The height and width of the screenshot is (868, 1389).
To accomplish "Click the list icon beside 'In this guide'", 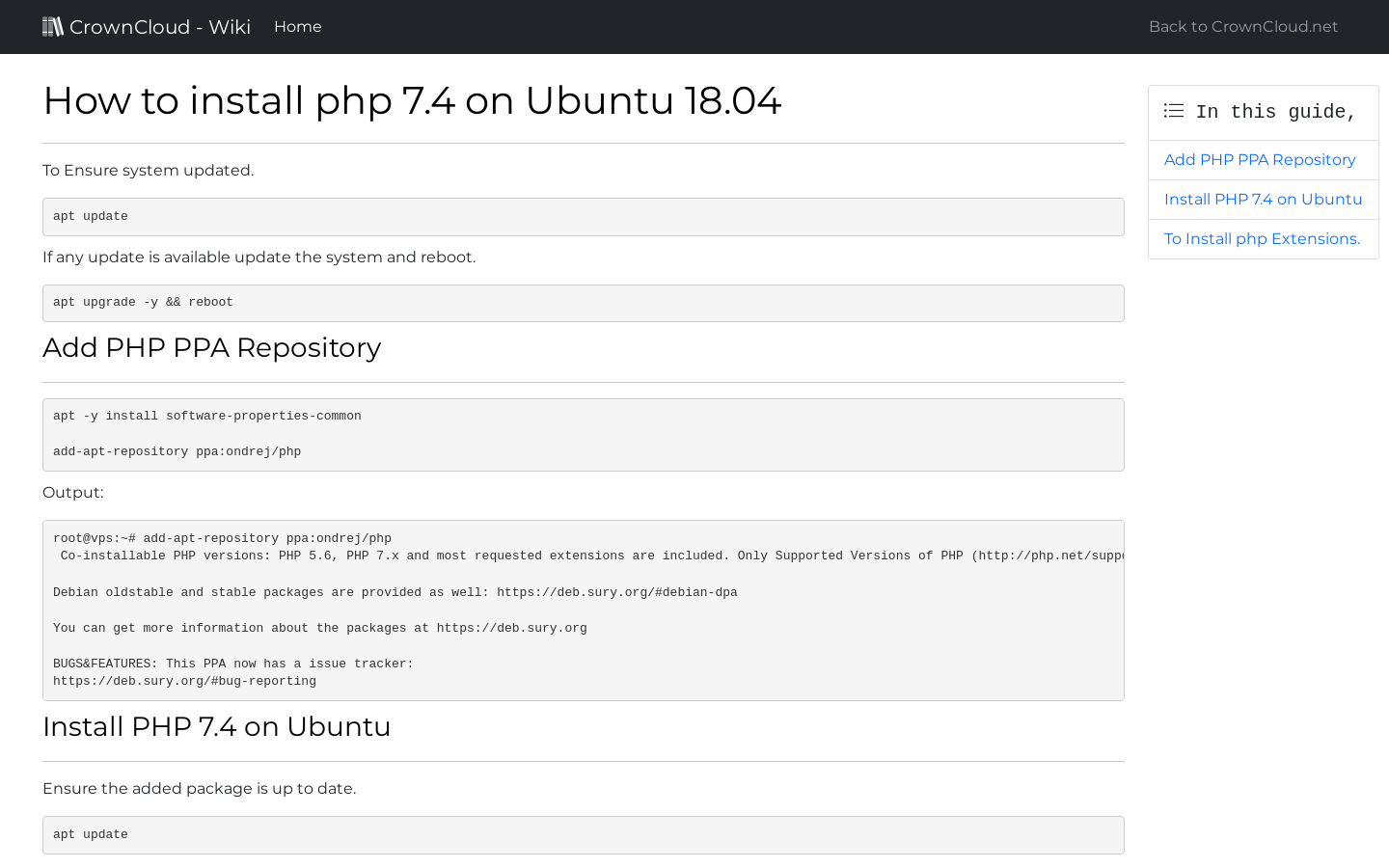I will [1174, 111].
